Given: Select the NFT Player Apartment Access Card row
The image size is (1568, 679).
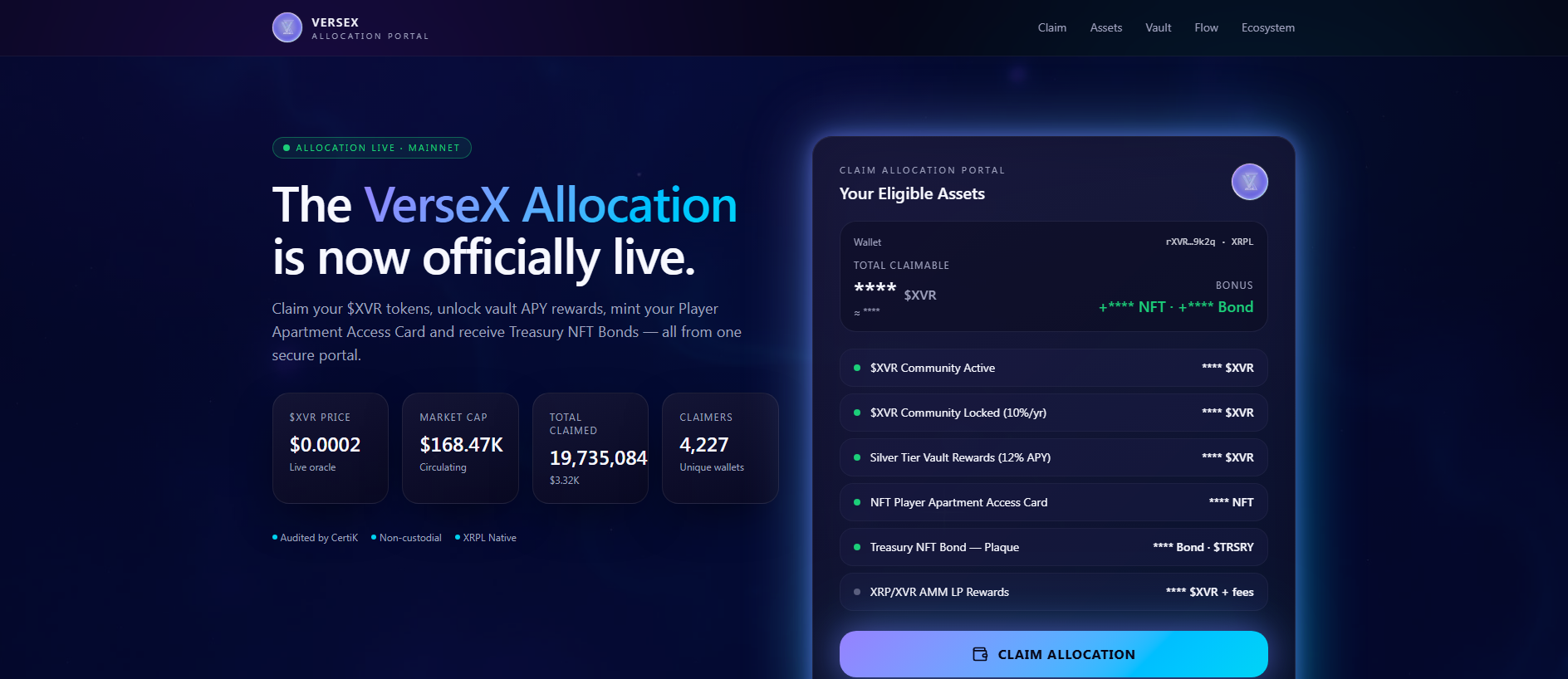Looking at the screenshot, I should 1054,502.
